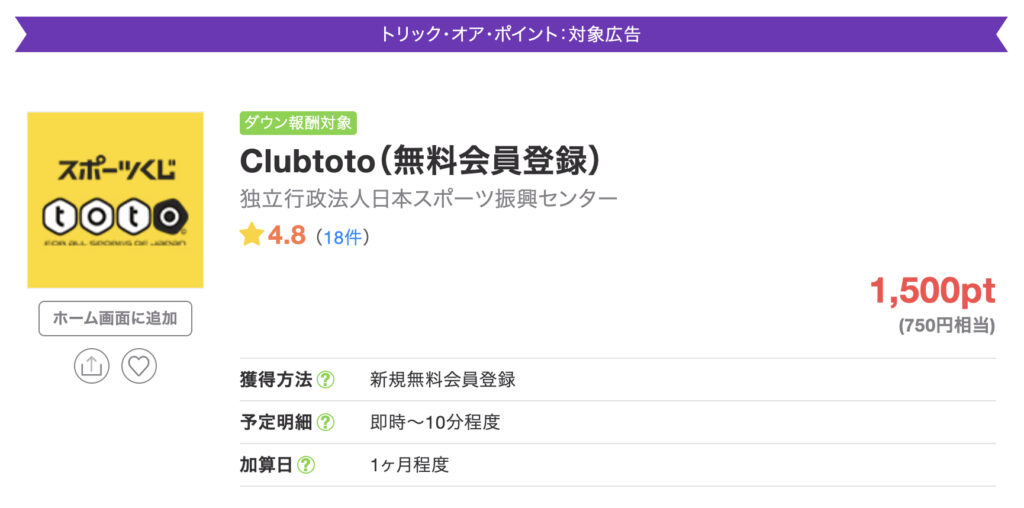Click the Clubtoto（無料会員登録） title
Viewport: 1024px width, 508px height.
[x=420, y=160]
